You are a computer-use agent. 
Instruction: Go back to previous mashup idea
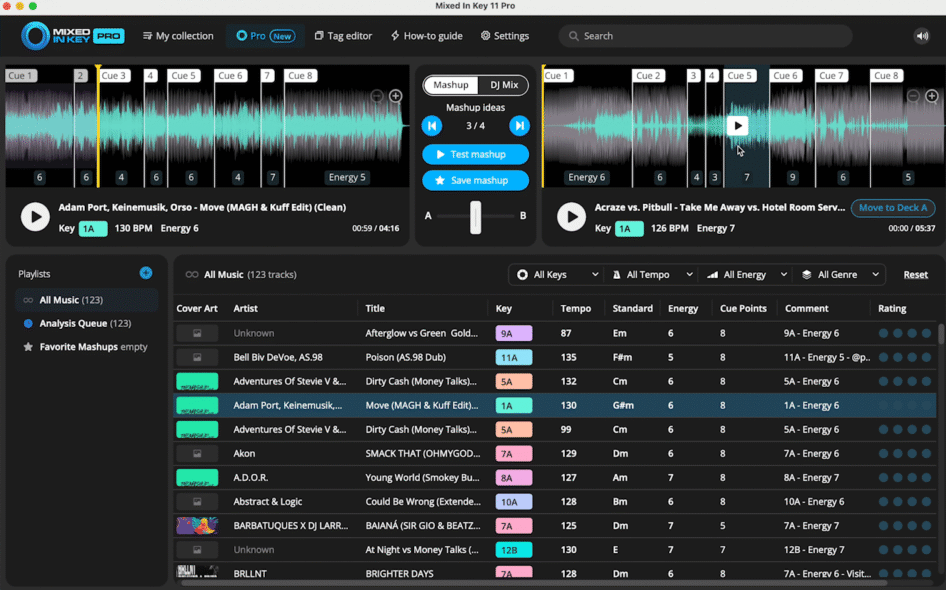[x=432, y=126]
